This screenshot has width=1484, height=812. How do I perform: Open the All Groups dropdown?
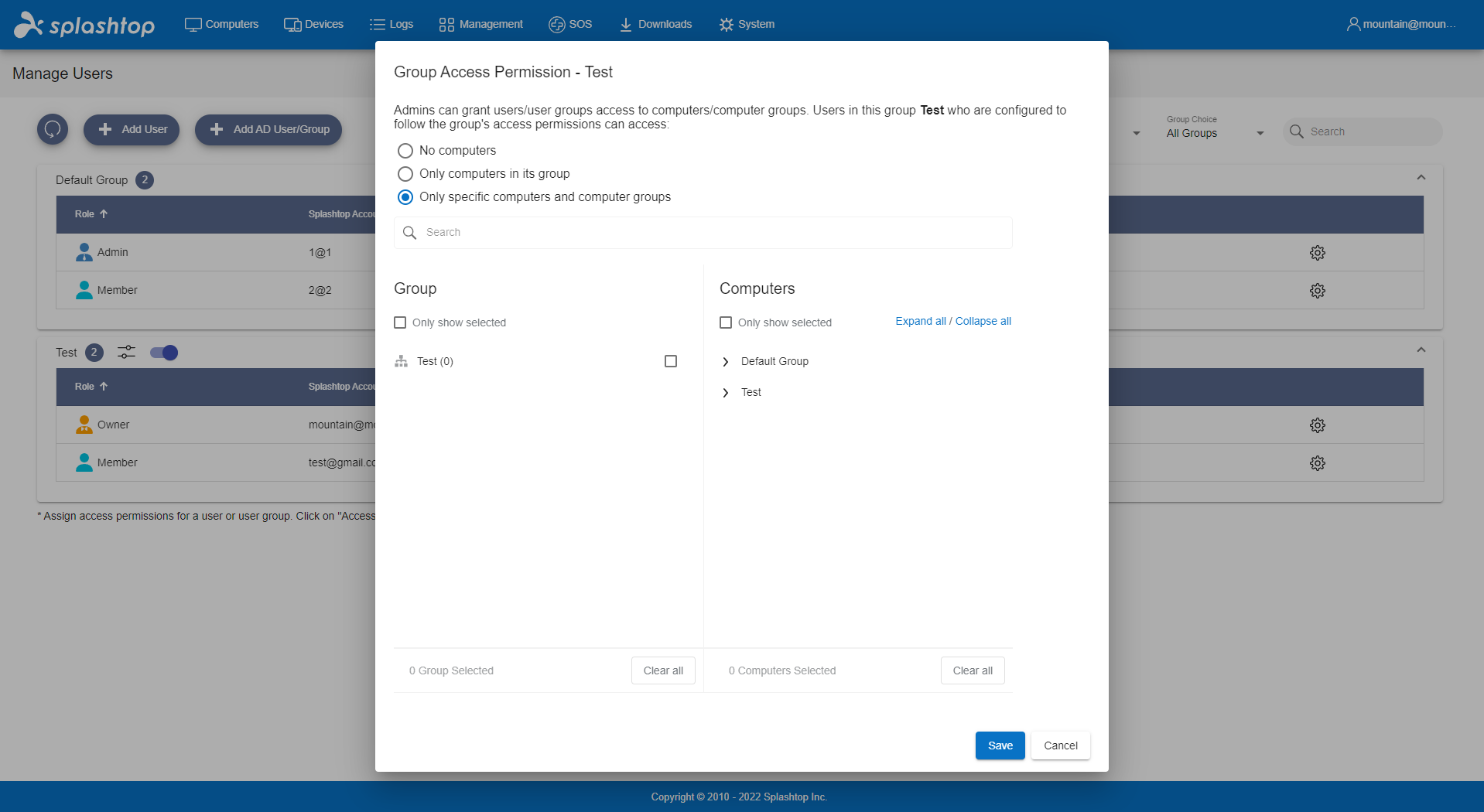[1212, 132]
